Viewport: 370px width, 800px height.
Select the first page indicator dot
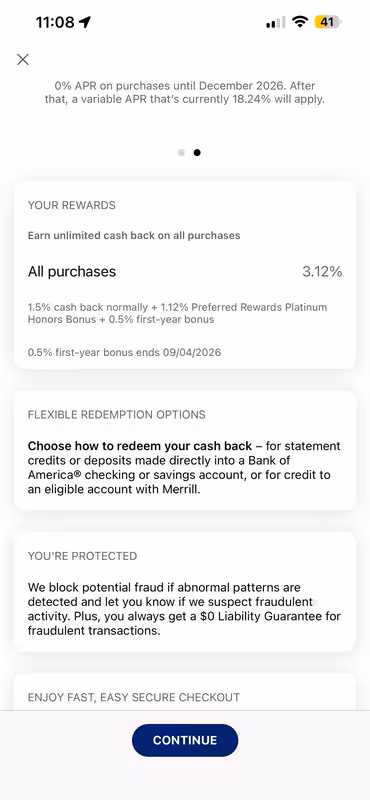click(x=181, y=153)
